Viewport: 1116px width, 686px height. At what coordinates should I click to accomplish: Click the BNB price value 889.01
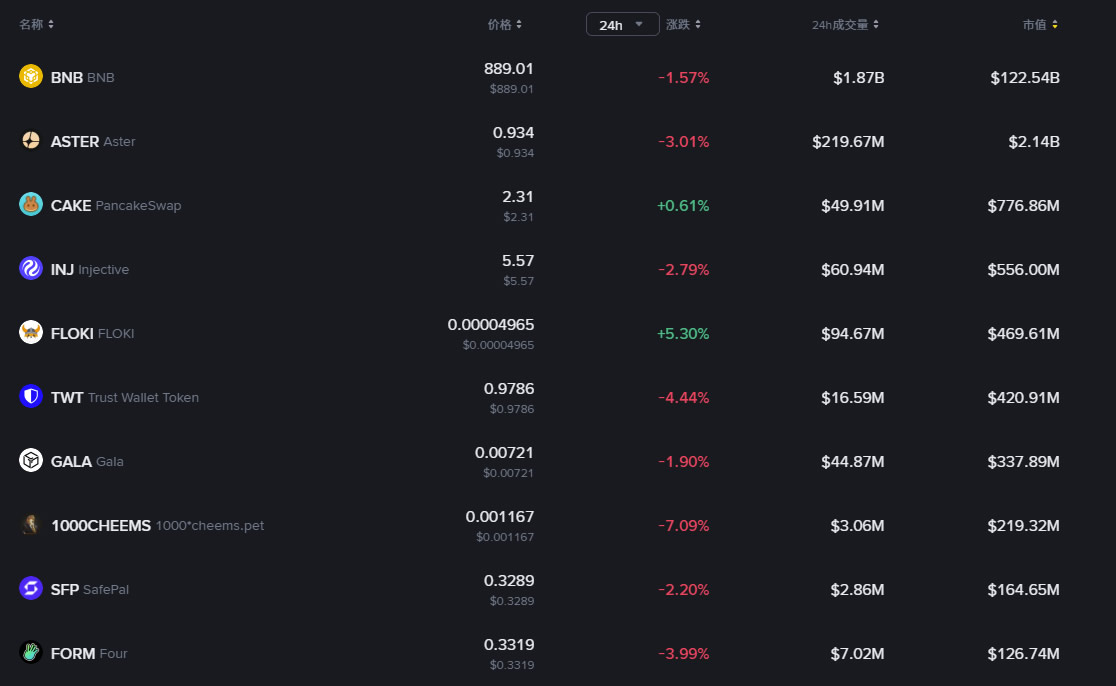click(x=508, y=69)
